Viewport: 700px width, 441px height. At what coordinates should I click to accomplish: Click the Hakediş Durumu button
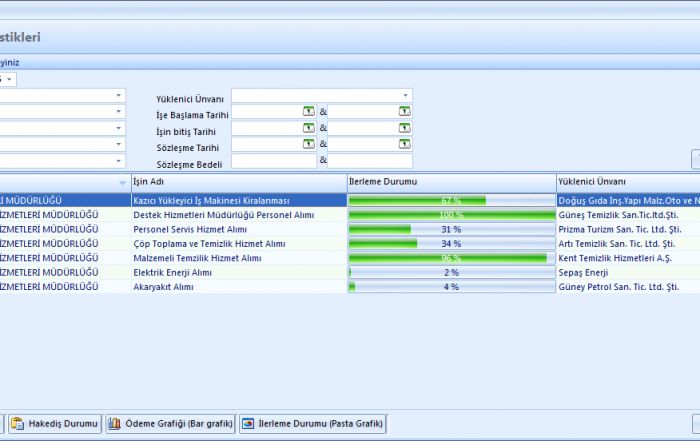tap(57, 424)
